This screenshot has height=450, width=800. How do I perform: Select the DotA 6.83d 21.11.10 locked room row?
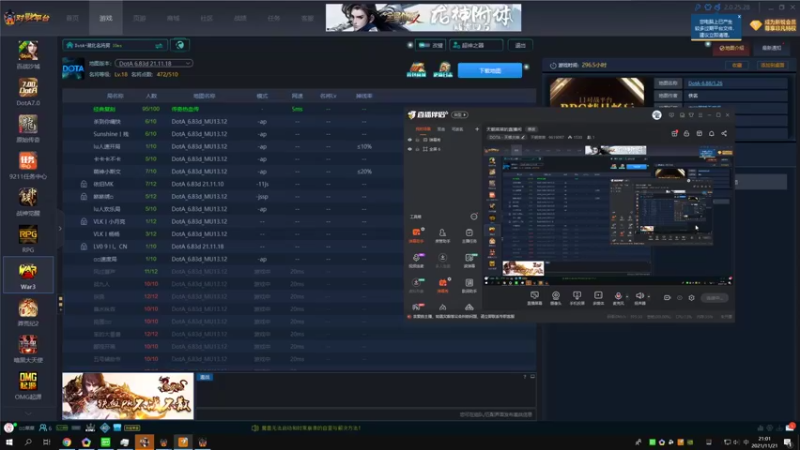click(299, 184)
